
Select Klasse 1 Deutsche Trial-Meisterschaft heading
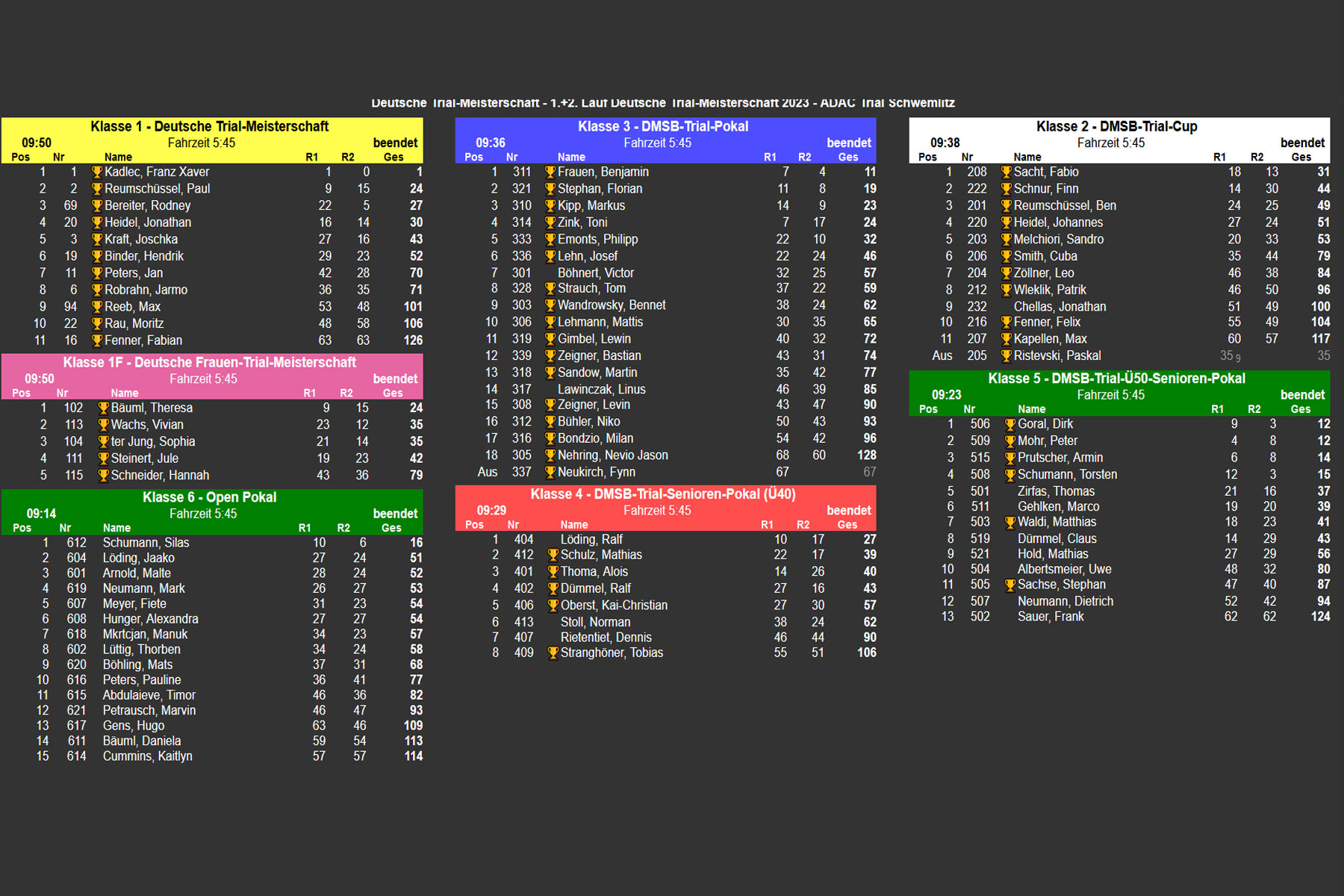(210, 126)
